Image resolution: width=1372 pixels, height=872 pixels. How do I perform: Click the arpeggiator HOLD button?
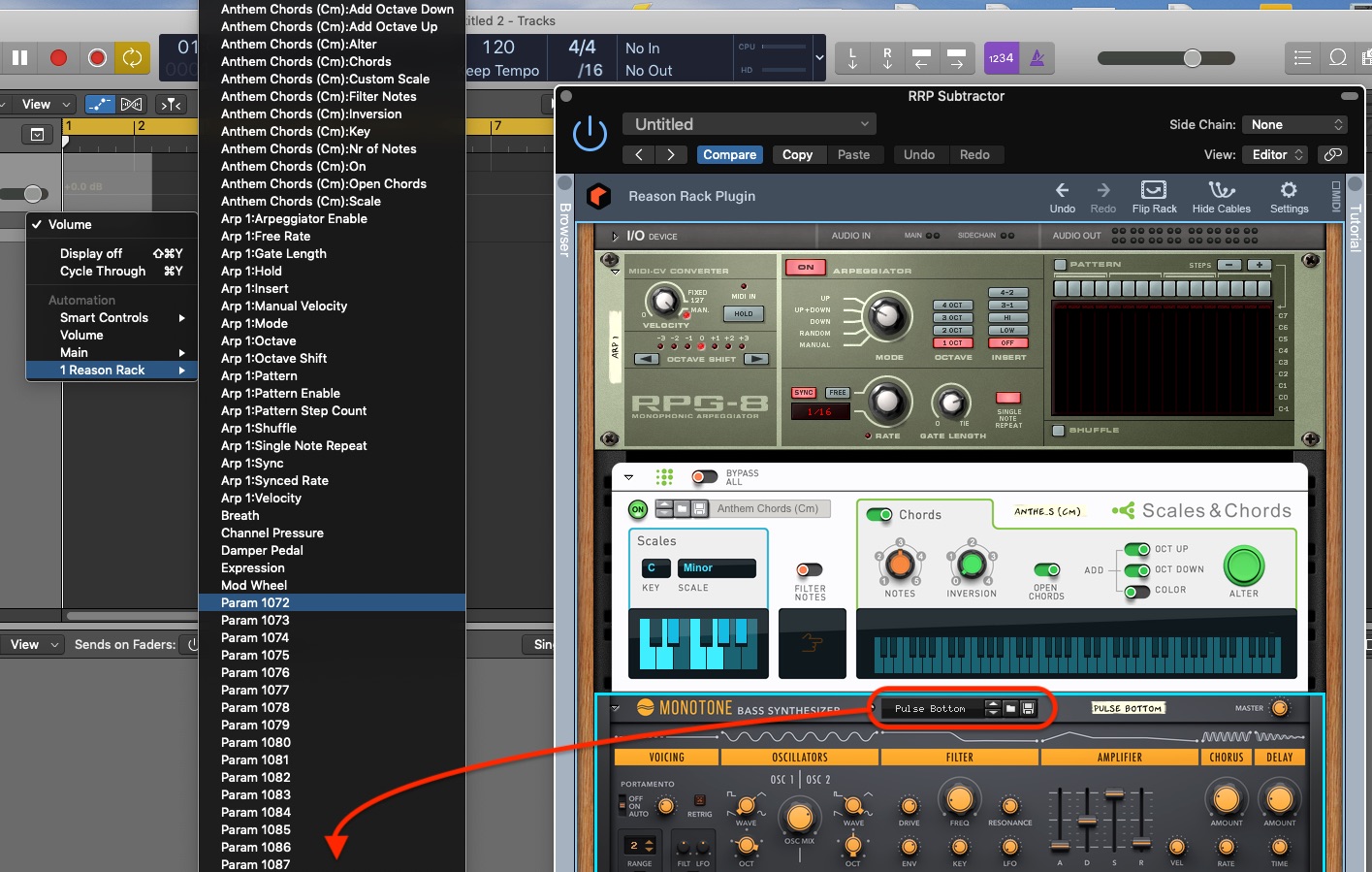tap(744, 313)
